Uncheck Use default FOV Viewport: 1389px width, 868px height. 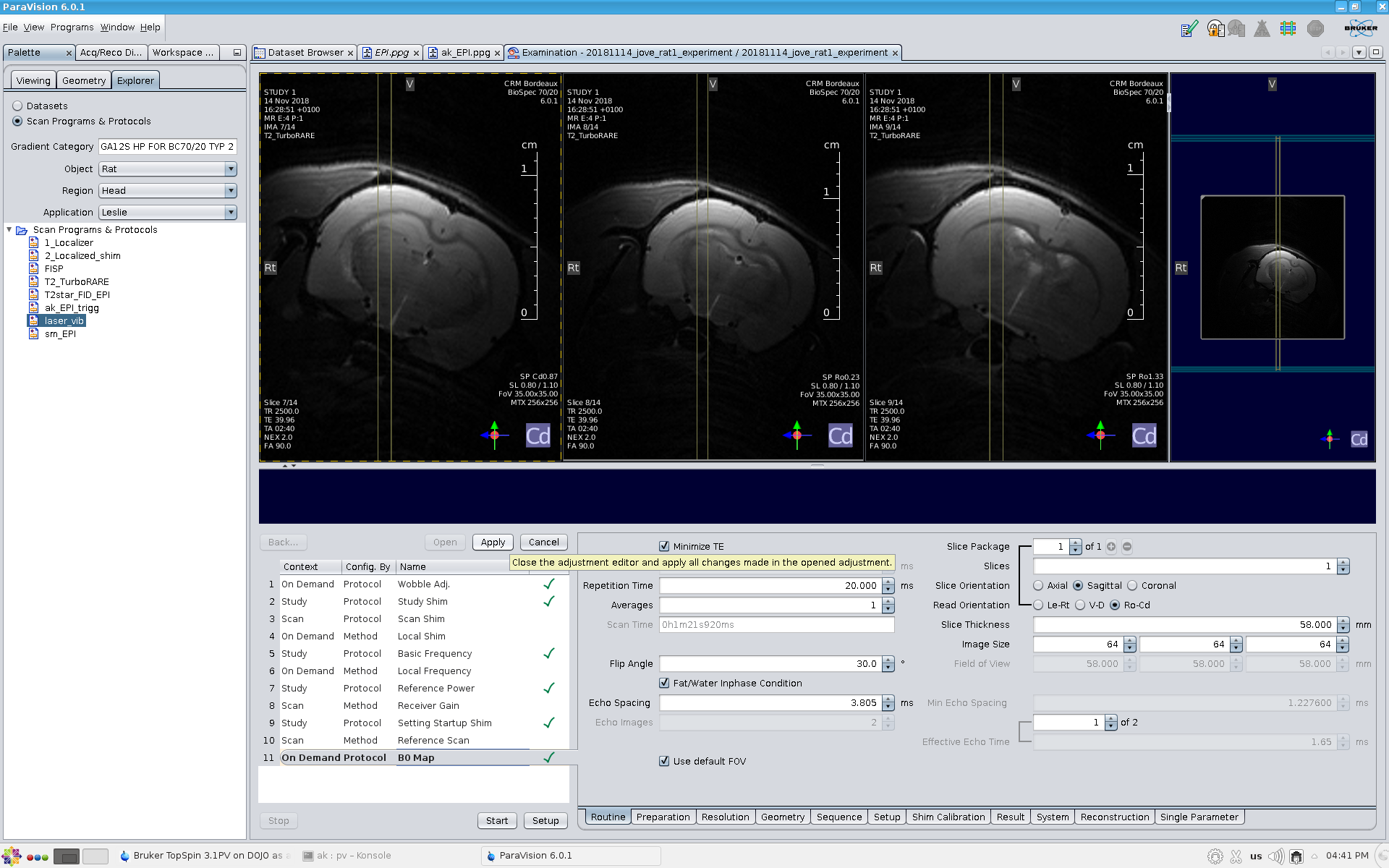[664, 762]
